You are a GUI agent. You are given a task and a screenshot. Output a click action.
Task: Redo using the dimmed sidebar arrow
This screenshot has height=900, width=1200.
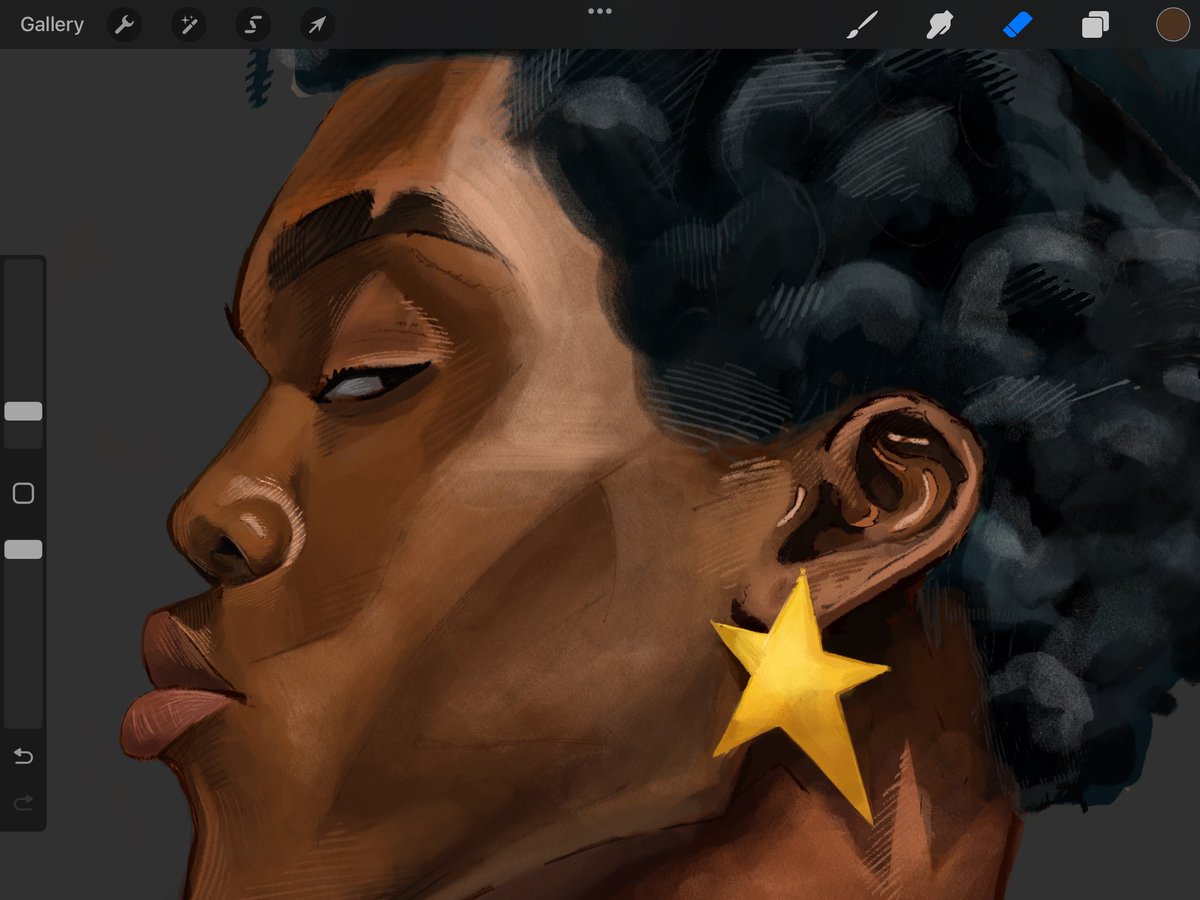point(23,802)
